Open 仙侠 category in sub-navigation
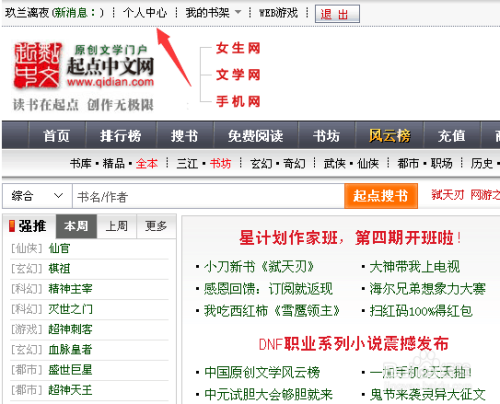This screenshot has width=500, height=404. pyautogui.click(x=368, y=164)
